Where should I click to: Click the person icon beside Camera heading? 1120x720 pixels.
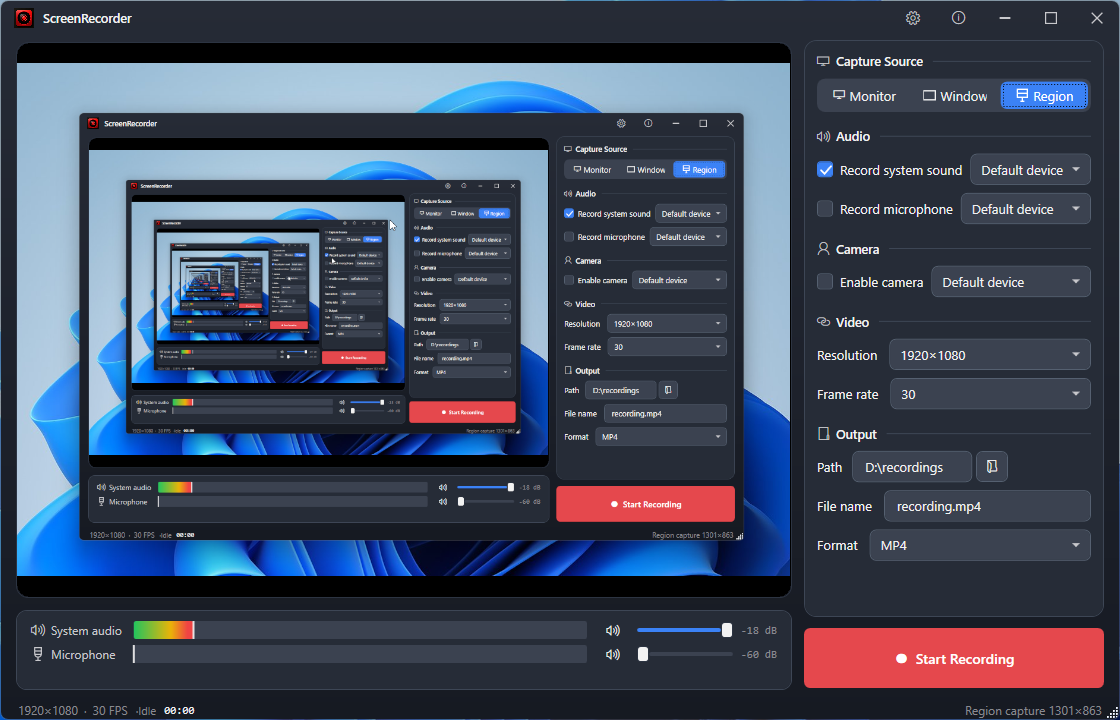(824, 249)
